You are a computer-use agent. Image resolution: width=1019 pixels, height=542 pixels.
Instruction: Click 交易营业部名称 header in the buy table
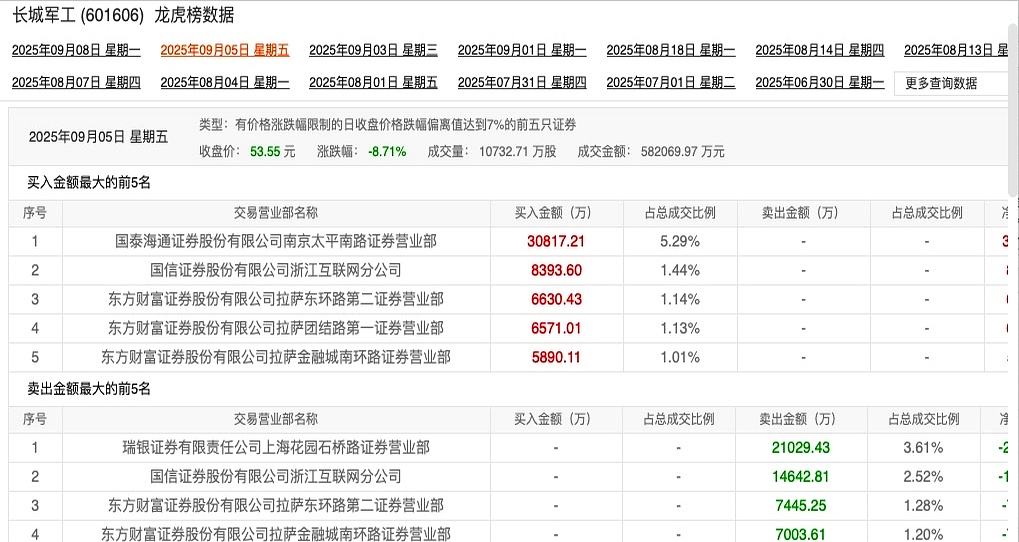[x=276, y=213]
